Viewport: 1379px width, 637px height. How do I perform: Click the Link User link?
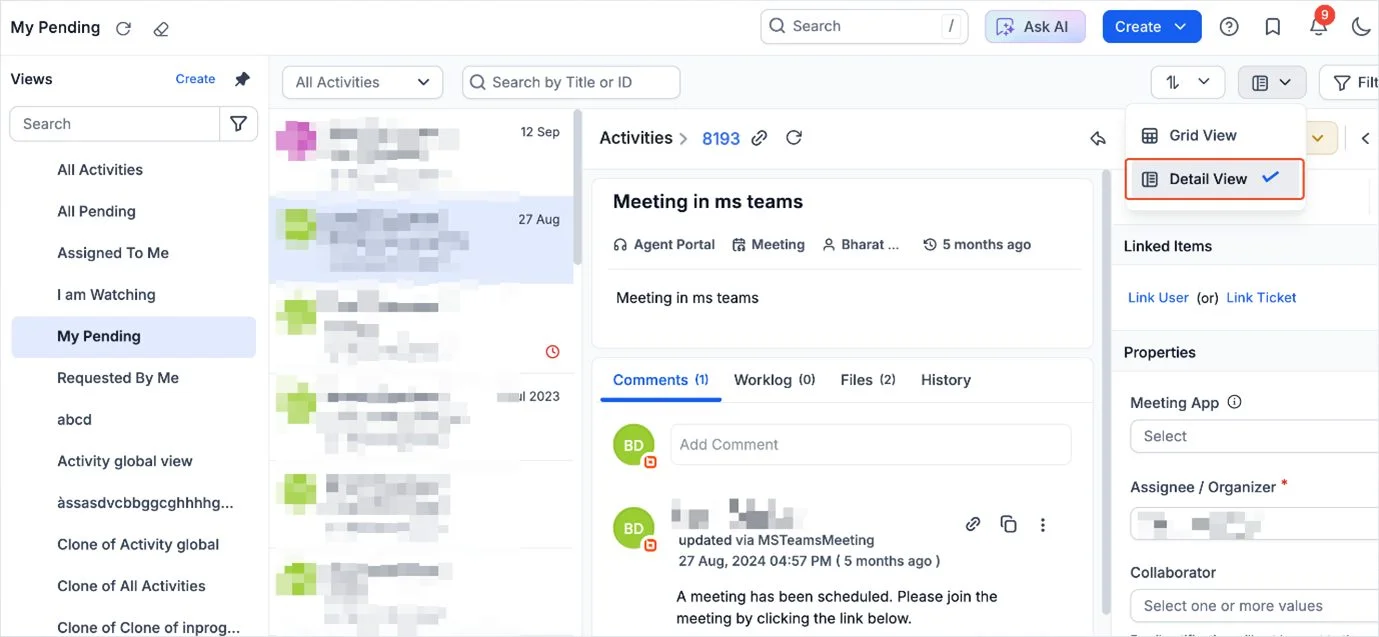pos(1158,297)
